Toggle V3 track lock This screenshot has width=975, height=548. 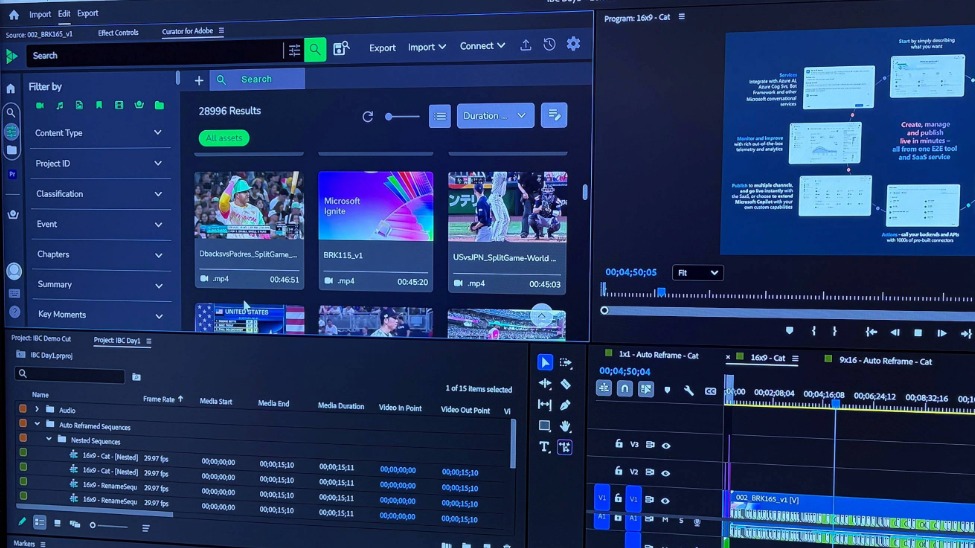point(618,444)
